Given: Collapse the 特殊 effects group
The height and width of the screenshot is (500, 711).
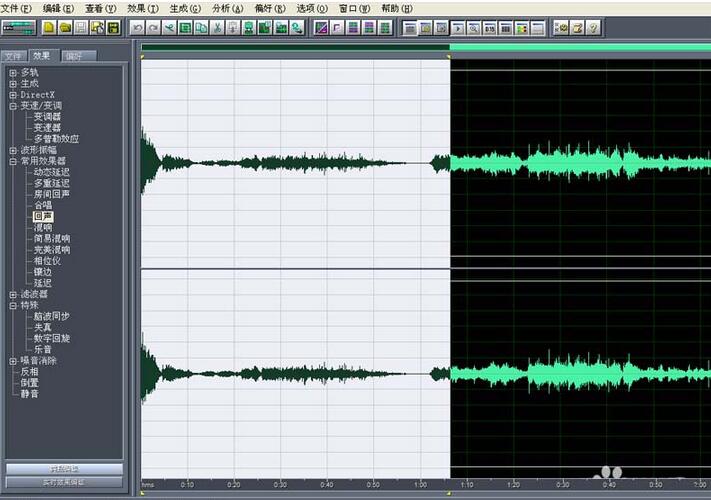Looking at the screenshot, I should [x=13, y=305].
